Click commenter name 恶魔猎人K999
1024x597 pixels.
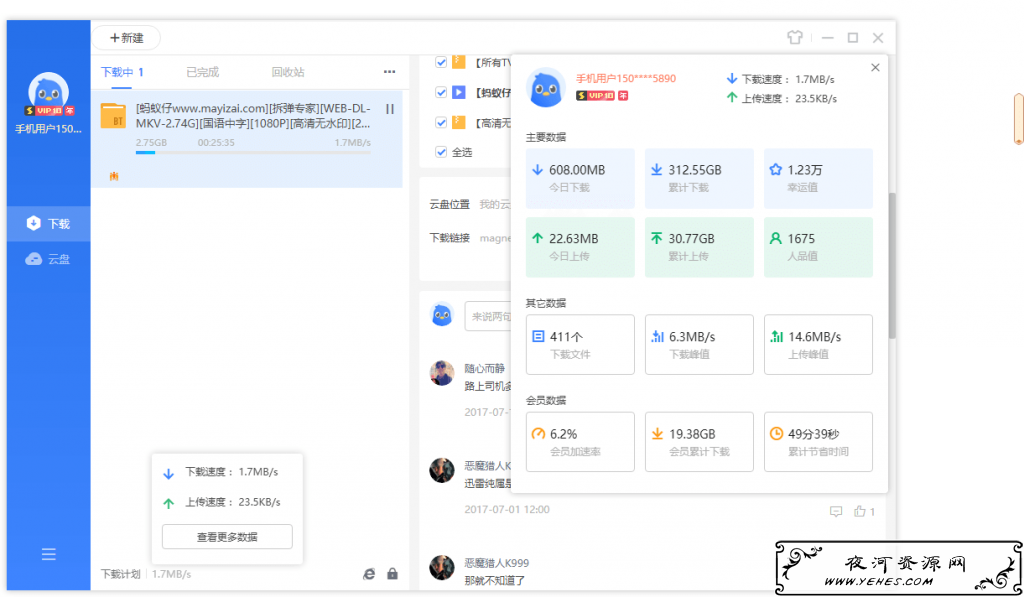click(x=496, y=563)
